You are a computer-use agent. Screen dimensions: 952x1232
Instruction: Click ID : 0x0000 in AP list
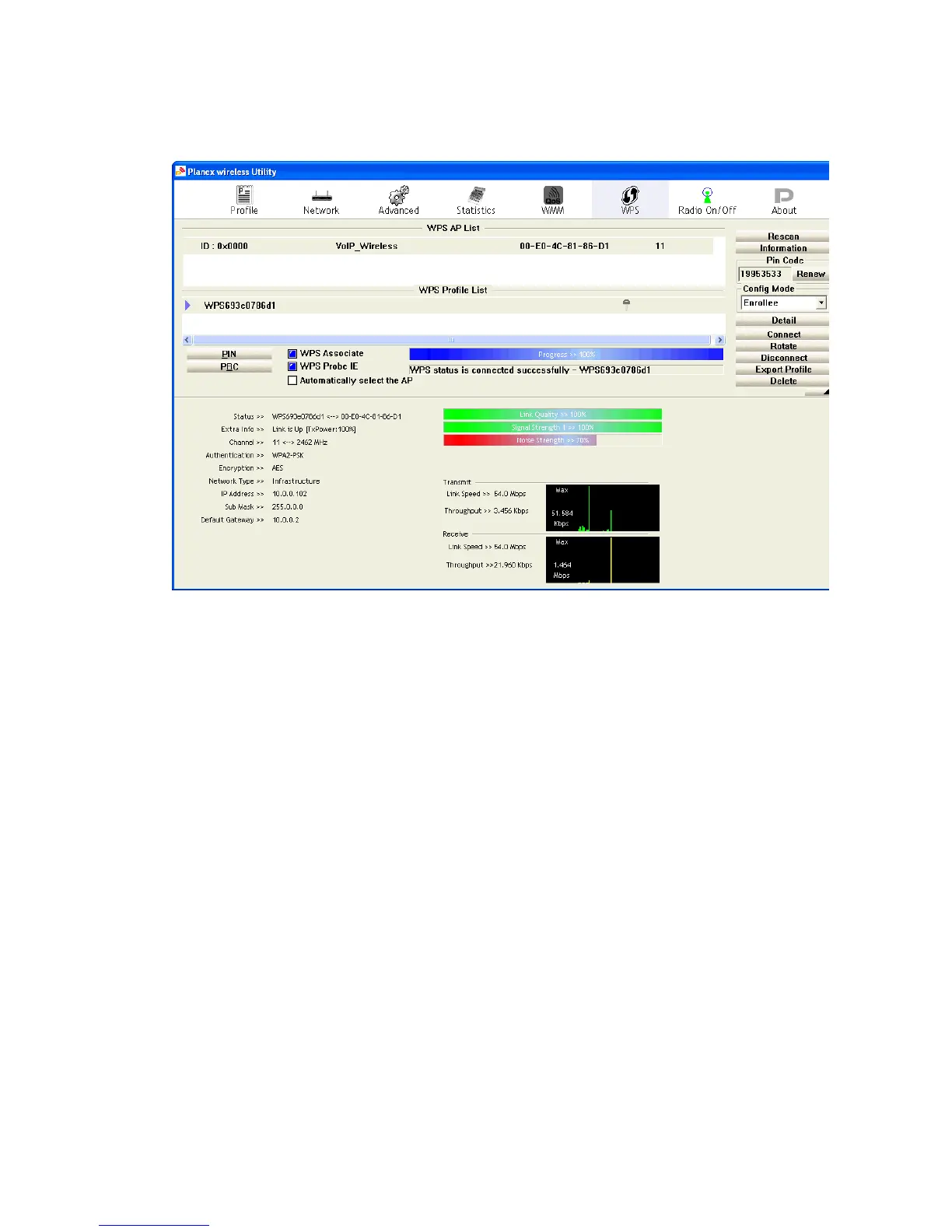[224, 246]
